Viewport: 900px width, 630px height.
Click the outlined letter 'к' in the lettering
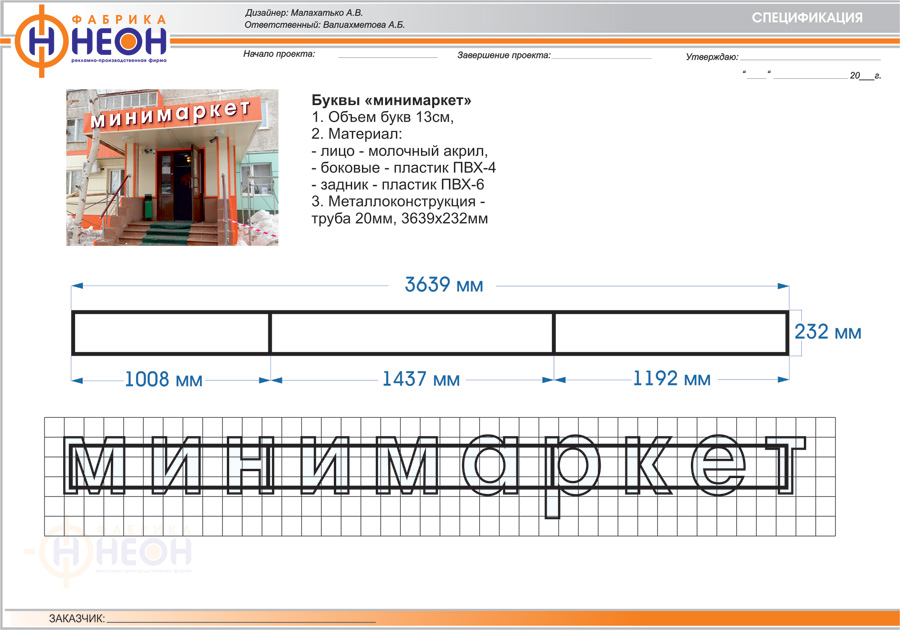point(650,465)
